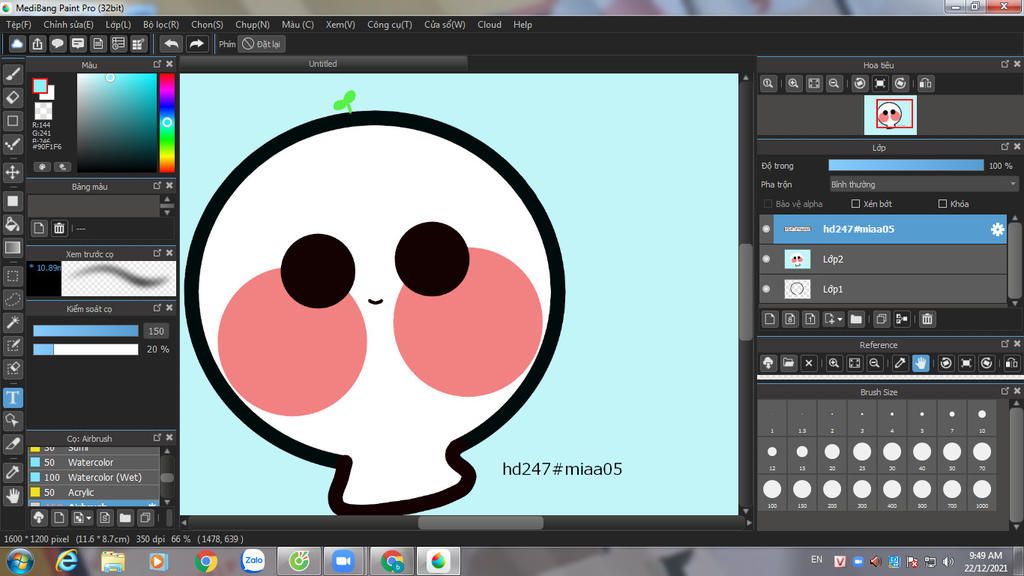The height and width of the screenshot is (576, 1024).
Task: Undock the Kiểm soát cọ panel
Action: tap(157, 308)
